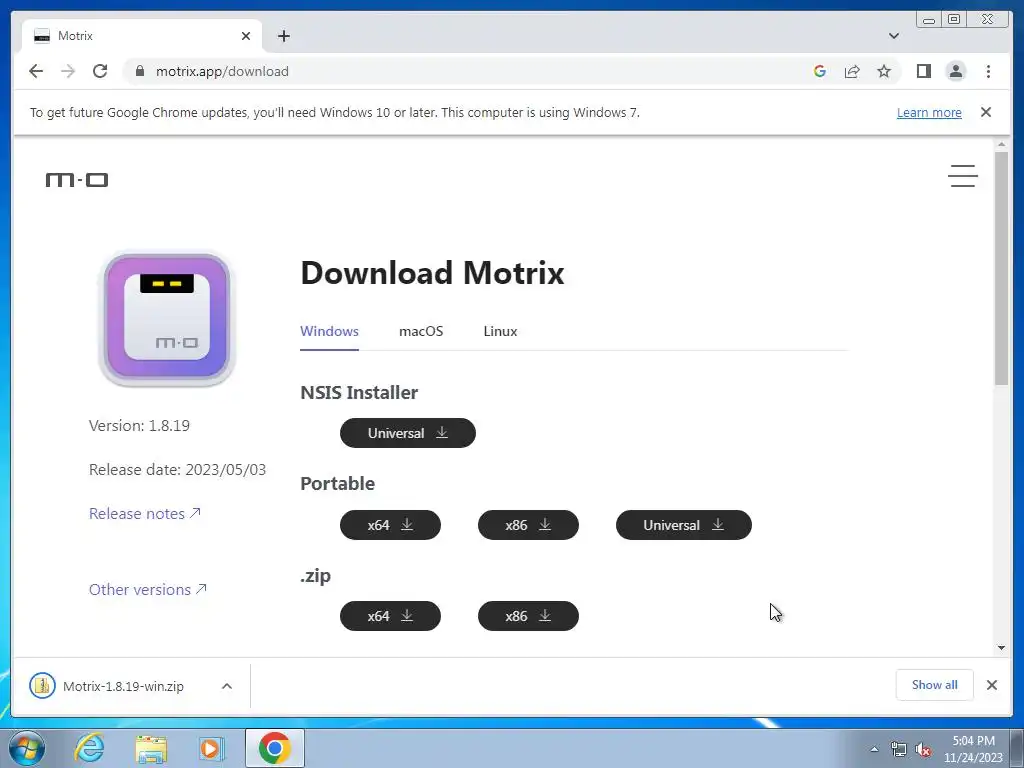Click the Motrix m·o logo
The width and height of the screenshot is (1024, 768).
point(77,179)
